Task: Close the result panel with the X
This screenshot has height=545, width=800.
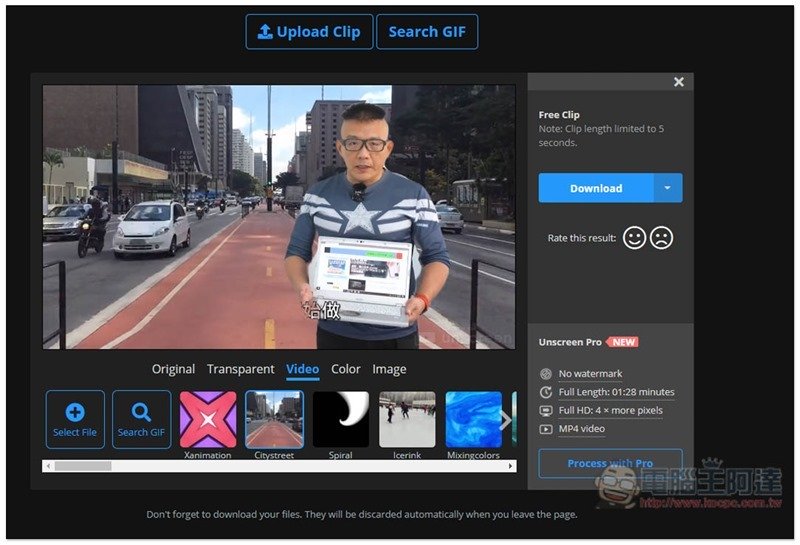Action: pyautogui.click(x=679, y=82)
